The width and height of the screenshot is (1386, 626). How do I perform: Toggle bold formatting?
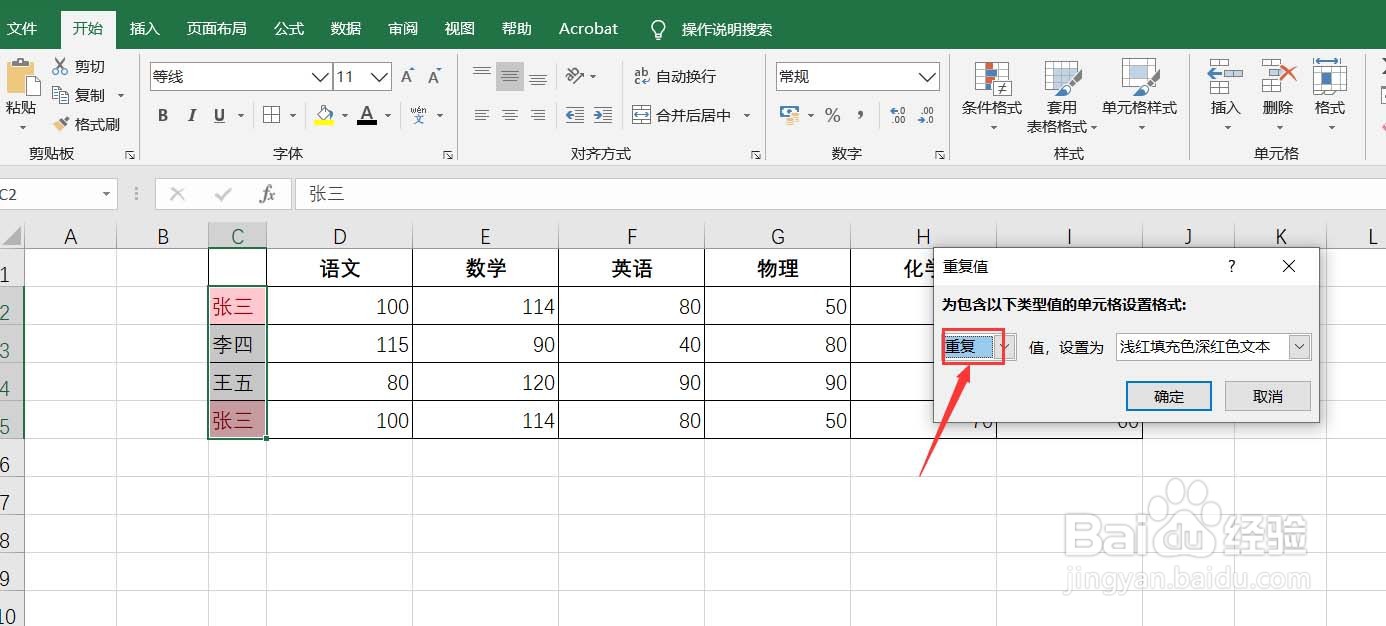pyautogui.click(x=162, y=115)
